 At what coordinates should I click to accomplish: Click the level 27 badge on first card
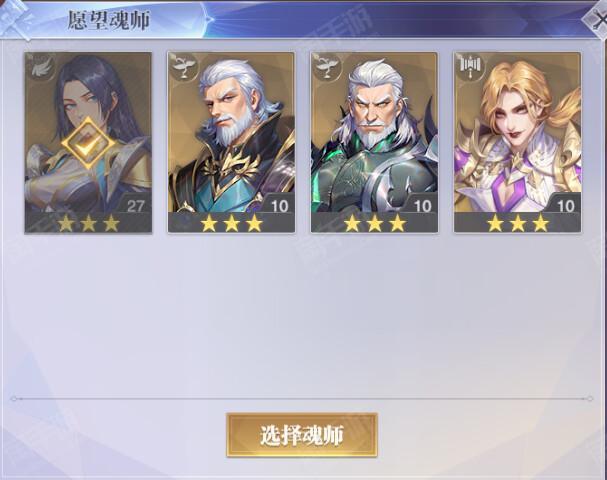click(x=135, y=206)
